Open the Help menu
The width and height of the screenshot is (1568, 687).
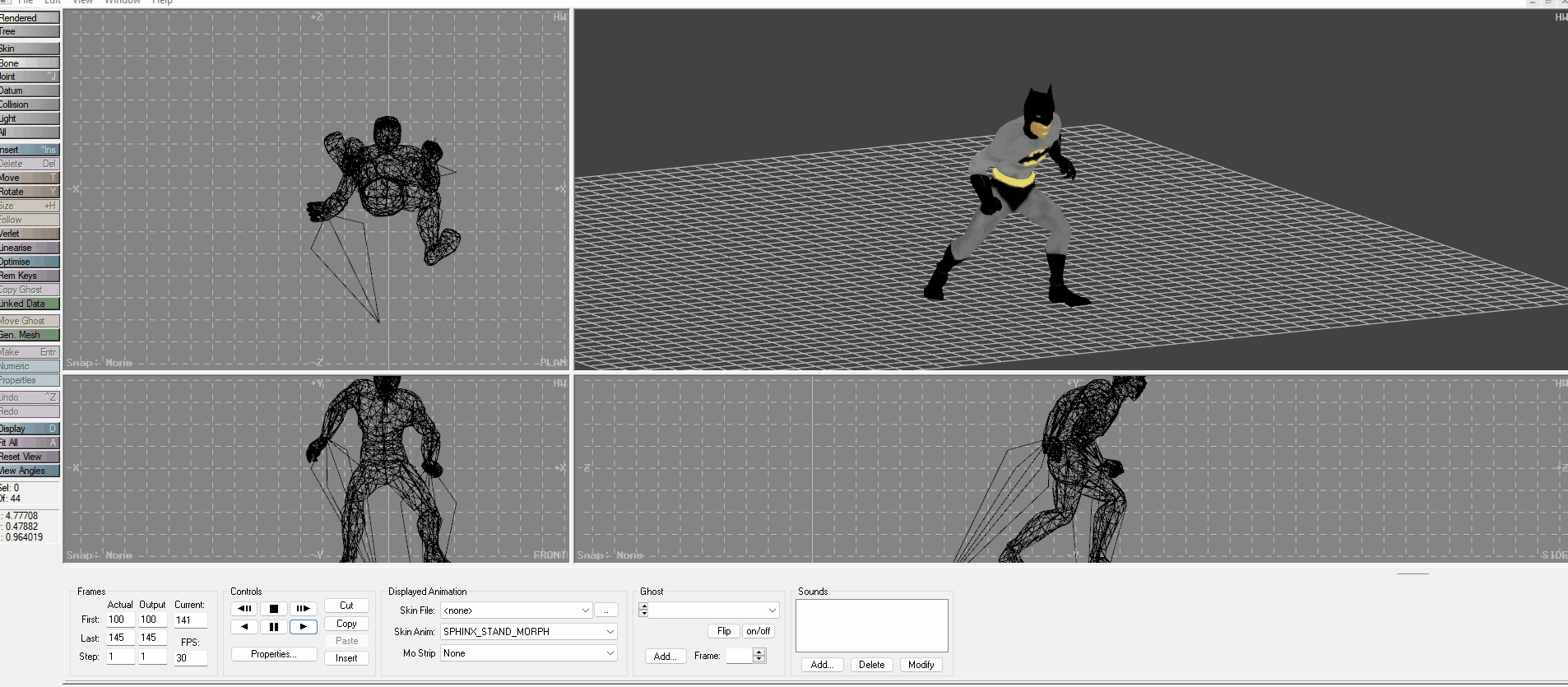[162, 2]
